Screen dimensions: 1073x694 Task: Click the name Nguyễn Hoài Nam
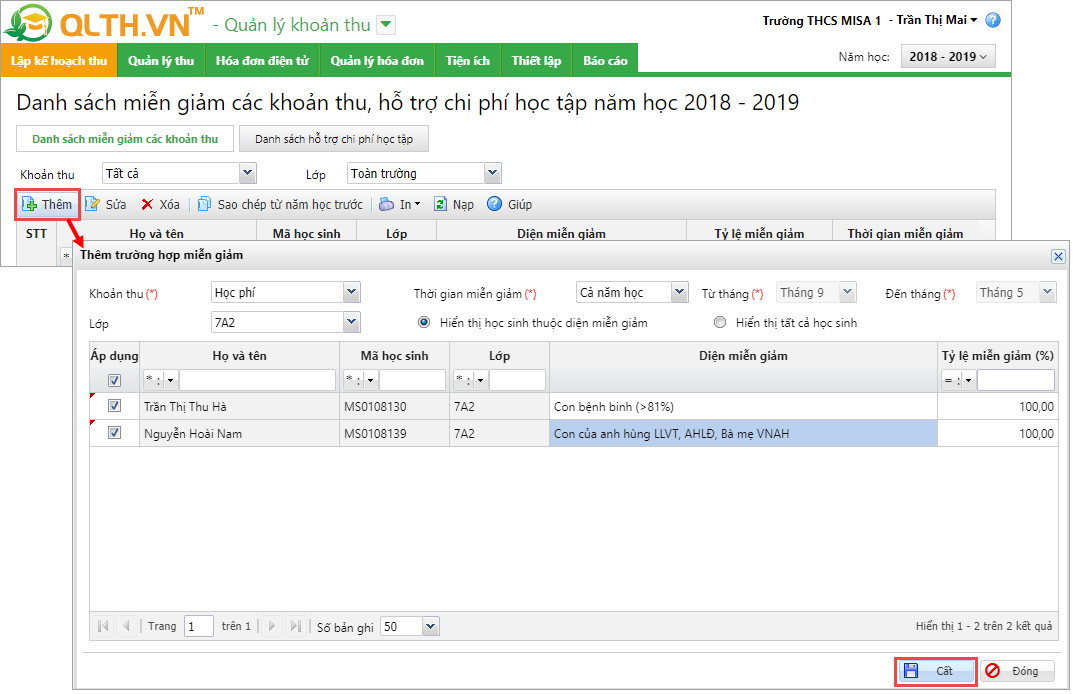click(x=192, y=433)
